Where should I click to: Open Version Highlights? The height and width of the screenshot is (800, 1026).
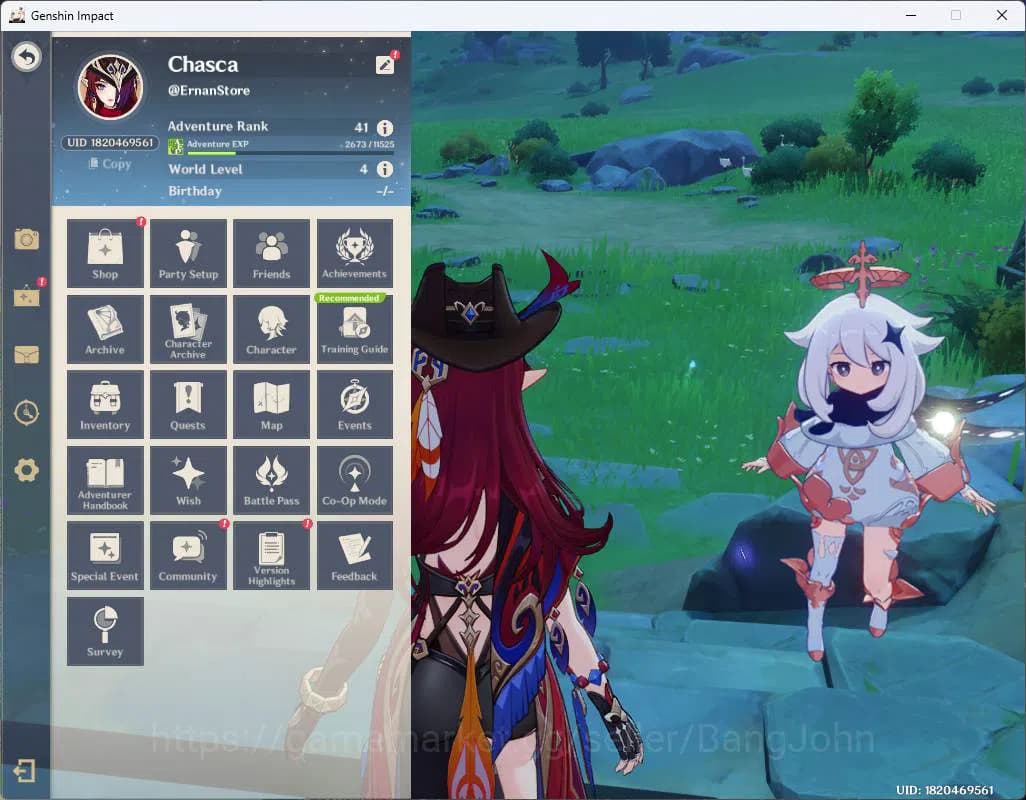(272, 555)
